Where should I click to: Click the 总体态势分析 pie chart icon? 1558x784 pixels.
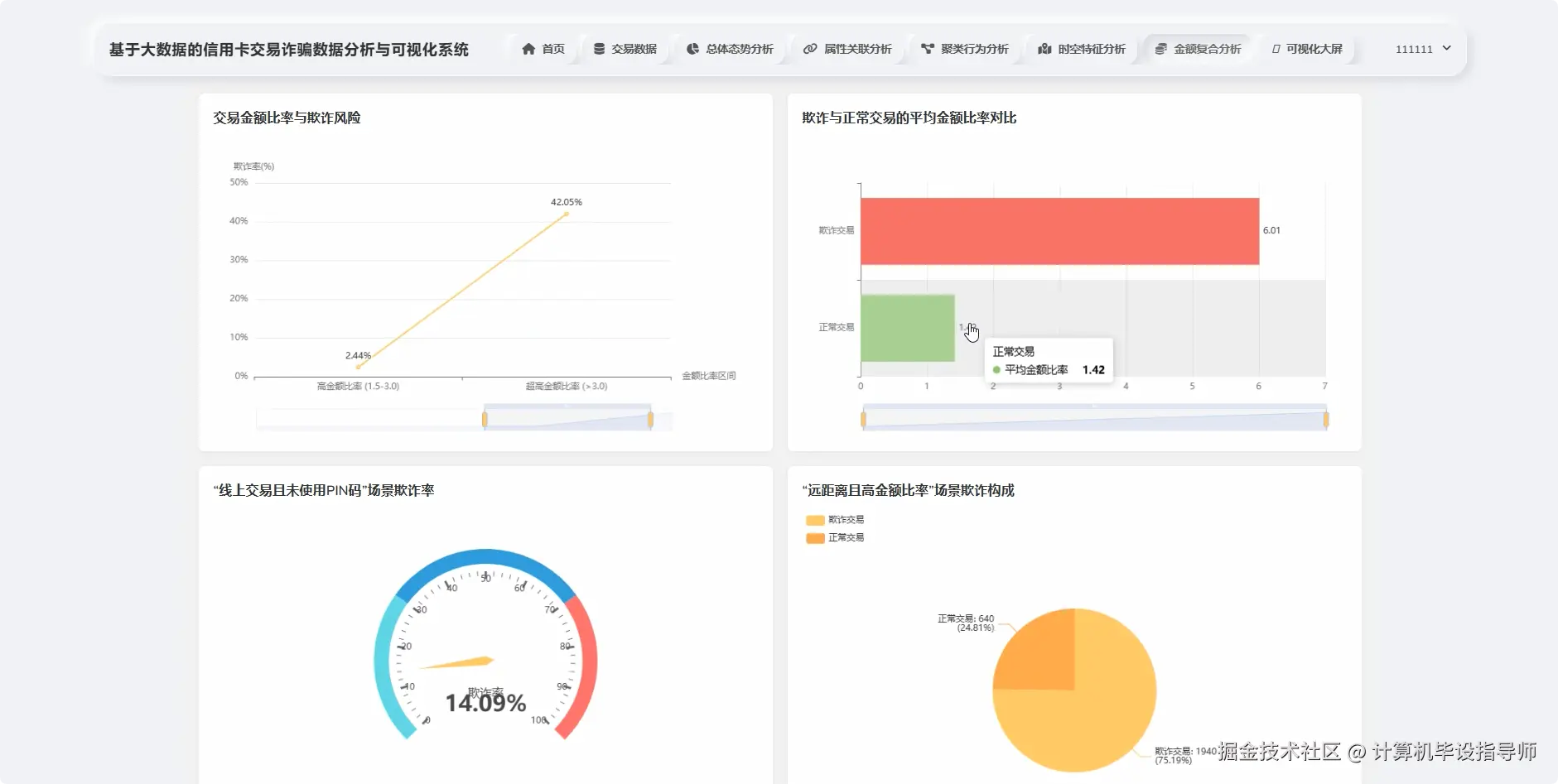pos(693,48)
